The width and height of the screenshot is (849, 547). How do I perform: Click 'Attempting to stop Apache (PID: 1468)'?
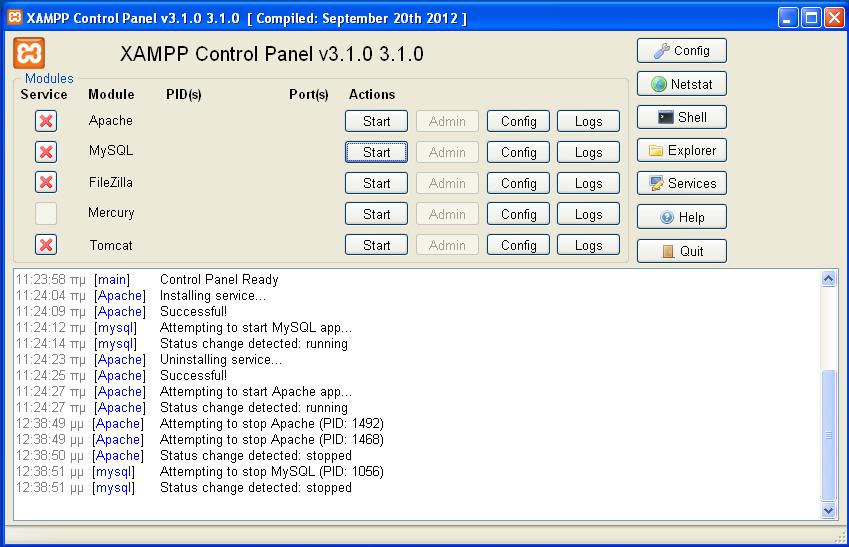(x=272, y=439)
